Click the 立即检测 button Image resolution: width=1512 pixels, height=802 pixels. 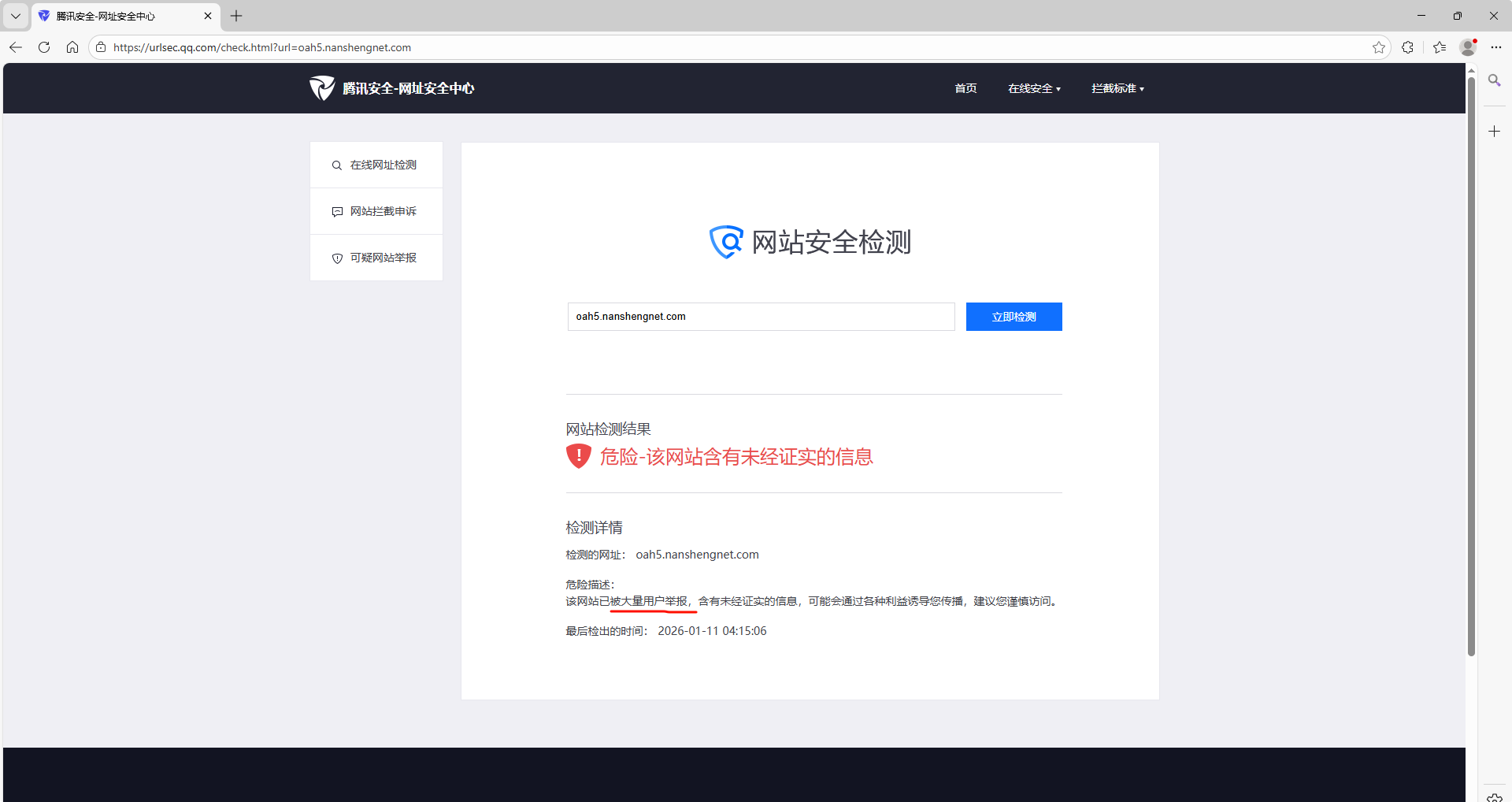[1014, 317]
